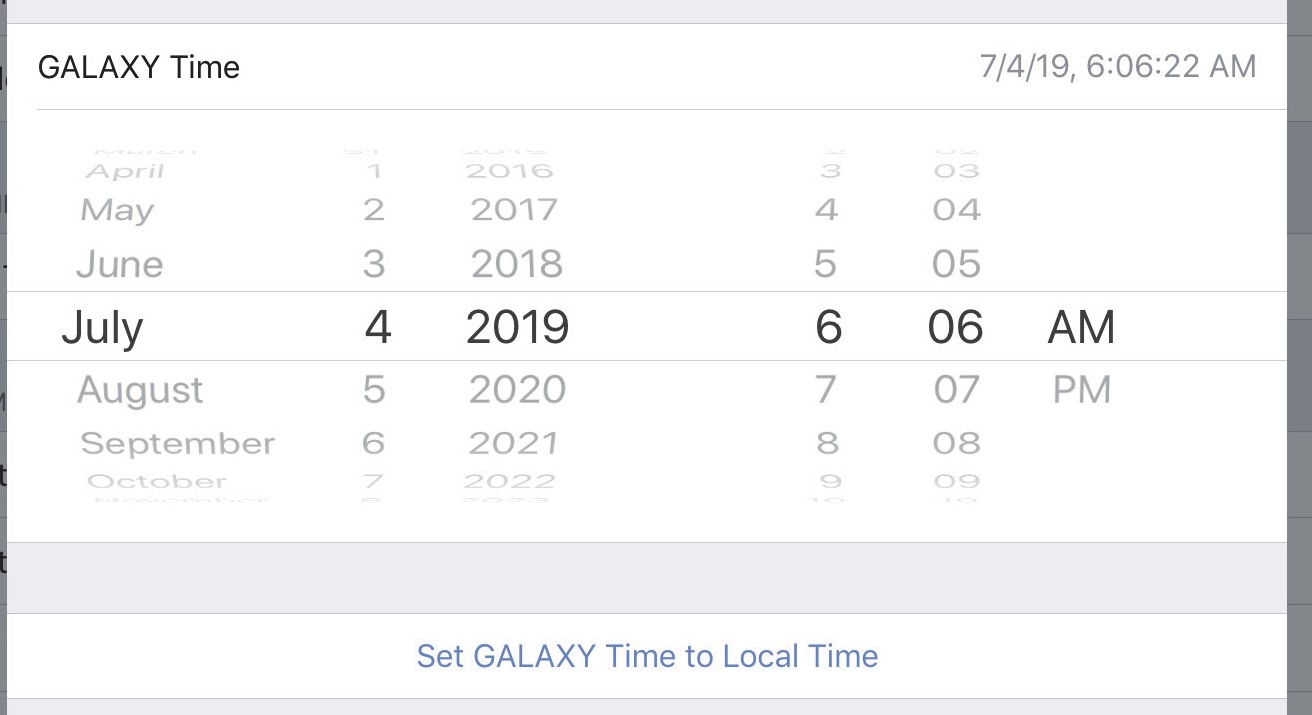Select day 5 in the day wheel
The width and height of the screenshot is (1312, 715).
(x=374, y=389)
